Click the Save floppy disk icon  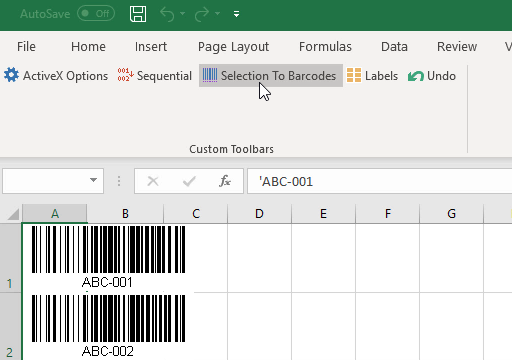tap(138, 14)
